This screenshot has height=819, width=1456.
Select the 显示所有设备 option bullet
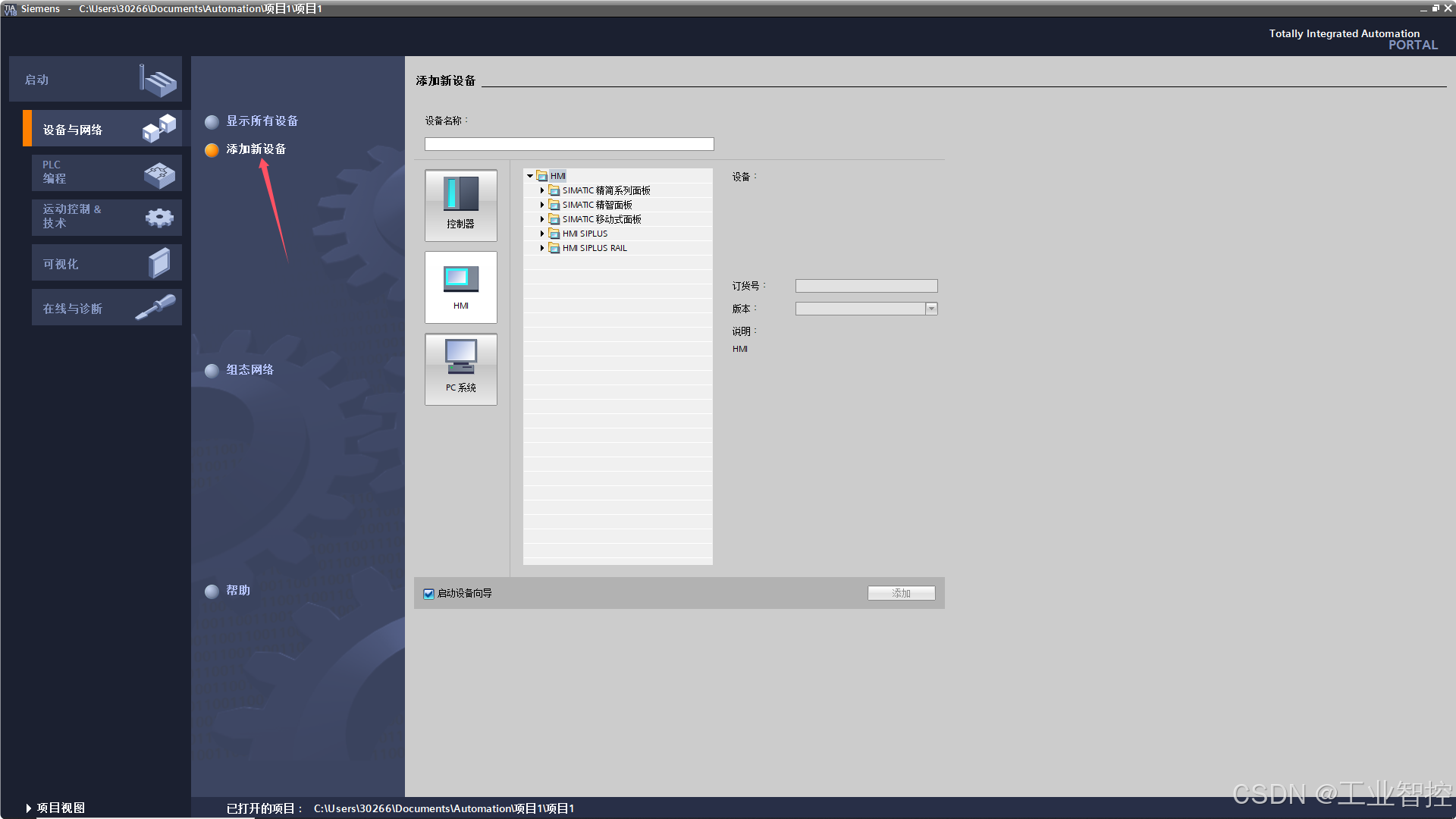(212, 122)
